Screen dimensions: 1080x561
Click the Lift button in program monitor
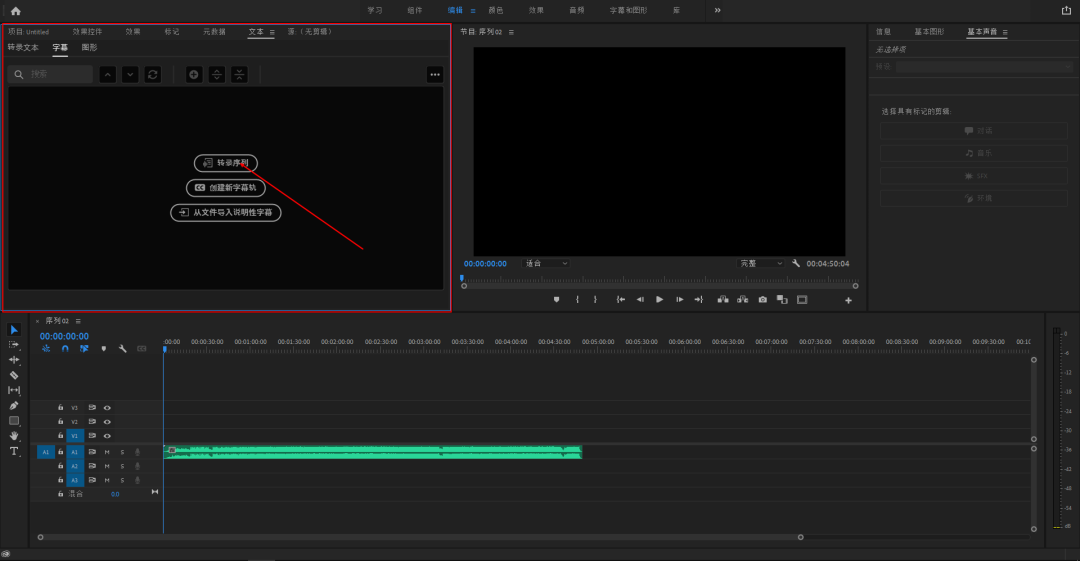pyautogui.click(x=723, y=300)
